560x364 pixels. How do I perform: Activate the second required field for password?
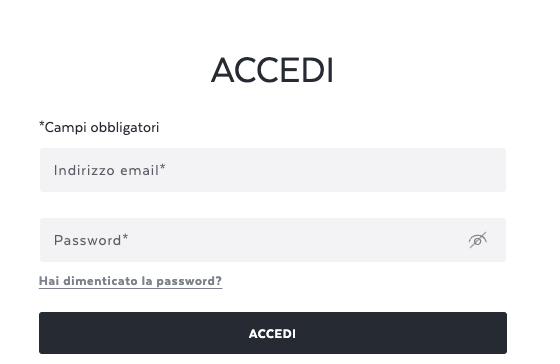[273, 240]
